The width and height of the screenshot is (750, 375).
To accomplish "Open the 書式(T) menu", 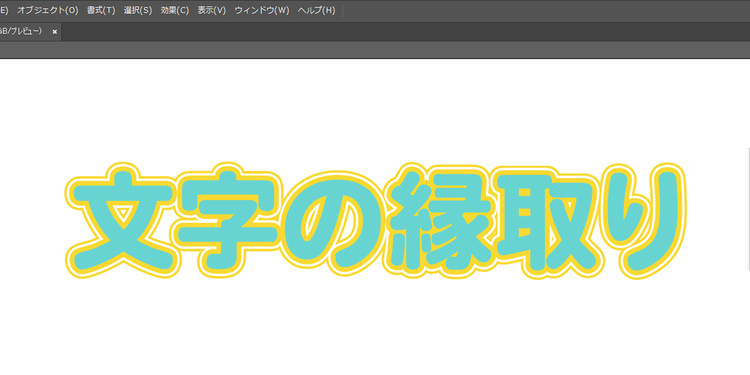I will point(101,11).
